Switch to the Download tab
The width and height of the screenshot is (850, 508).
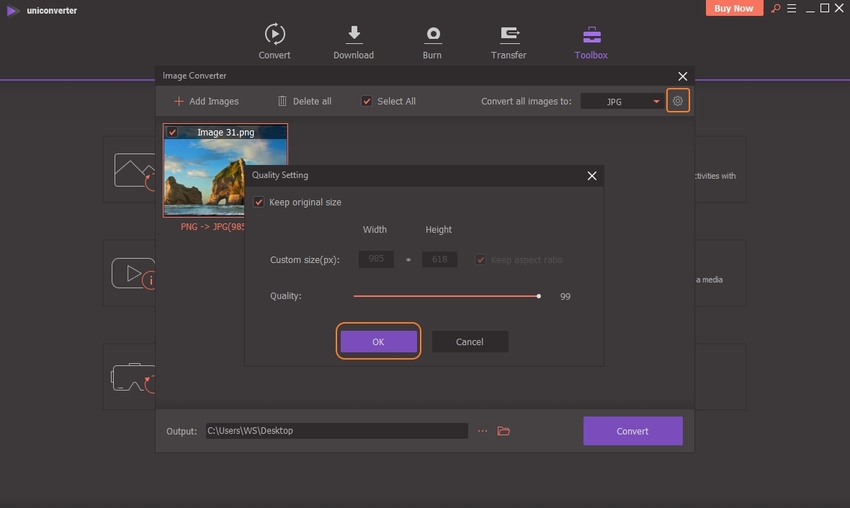point(353,42)
